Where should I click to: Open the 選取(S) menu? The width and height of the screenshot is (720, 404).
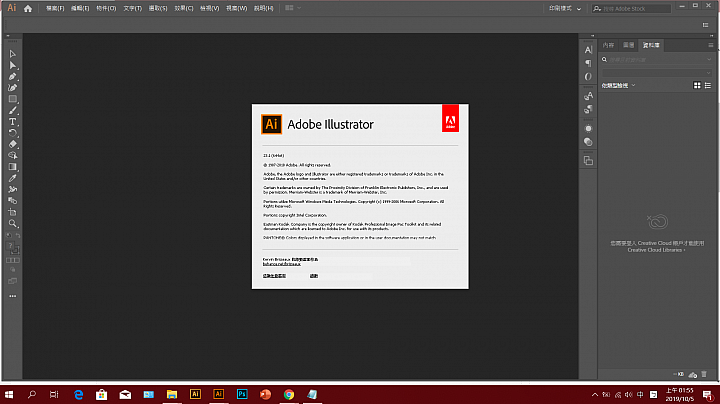158,8
